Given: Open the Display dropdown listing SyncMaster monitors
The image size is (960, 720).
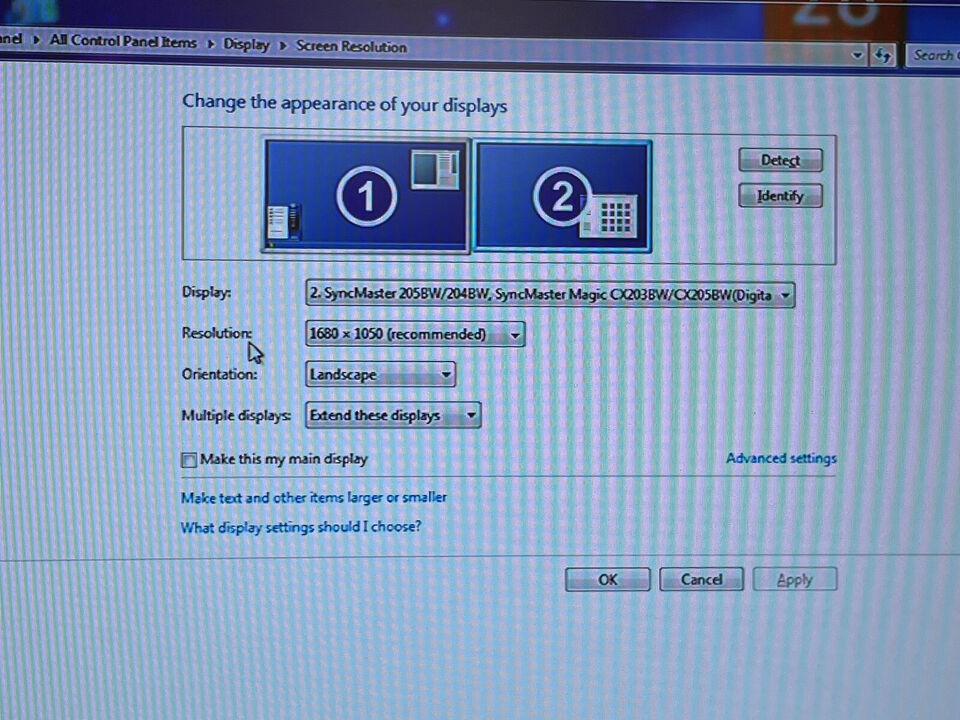Looking at the screenshot, I should pos(550,294).
